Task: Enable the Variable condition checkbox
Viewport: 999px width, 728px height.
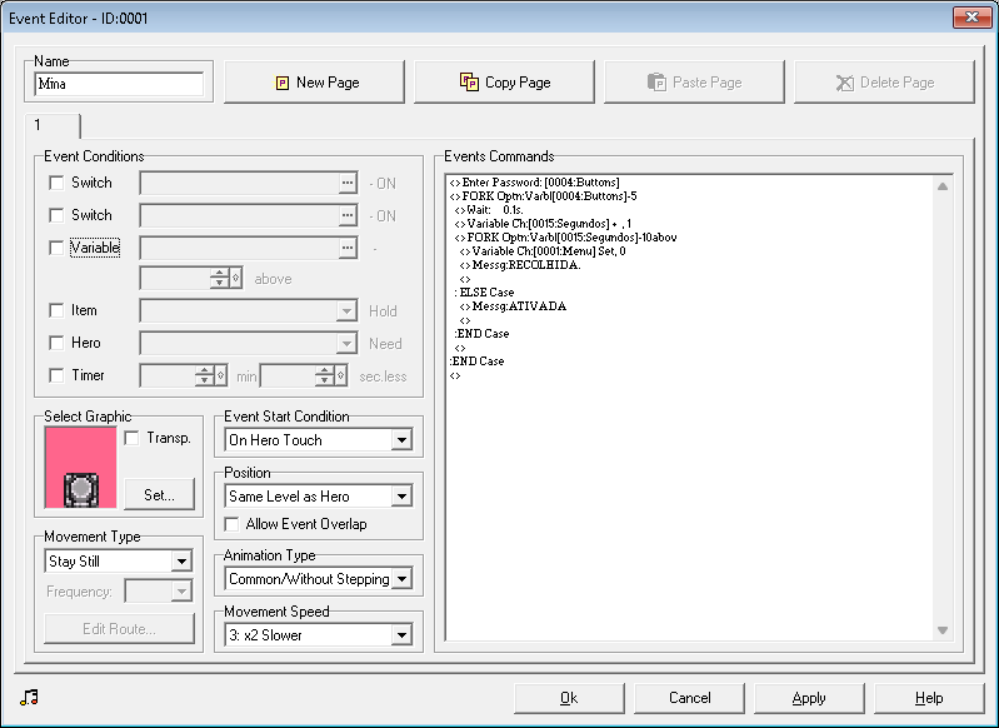Action: [57, 248]
